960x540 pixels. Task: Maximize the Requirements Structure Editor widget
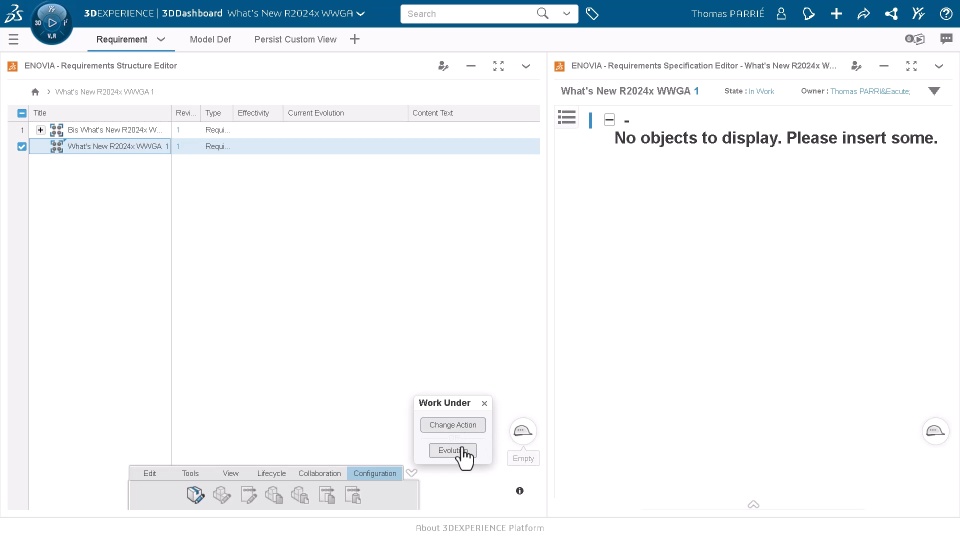tap(498, 66)
